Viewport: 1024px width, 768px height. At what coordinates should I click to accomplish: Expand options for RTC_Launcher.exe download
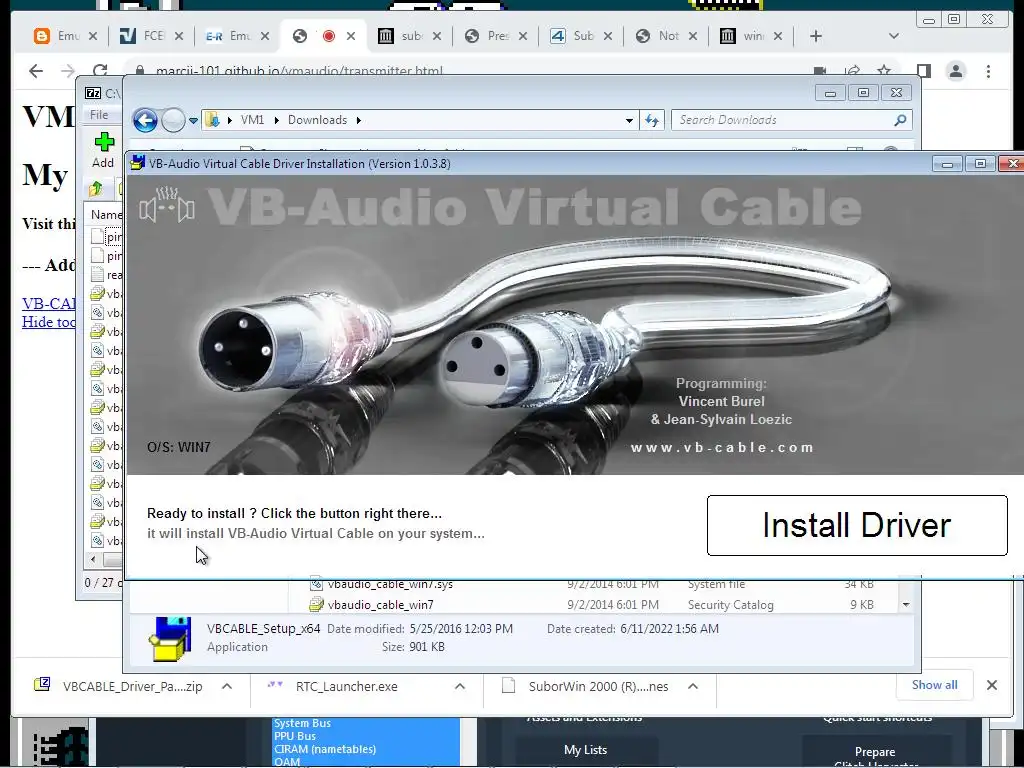point(460,686)
